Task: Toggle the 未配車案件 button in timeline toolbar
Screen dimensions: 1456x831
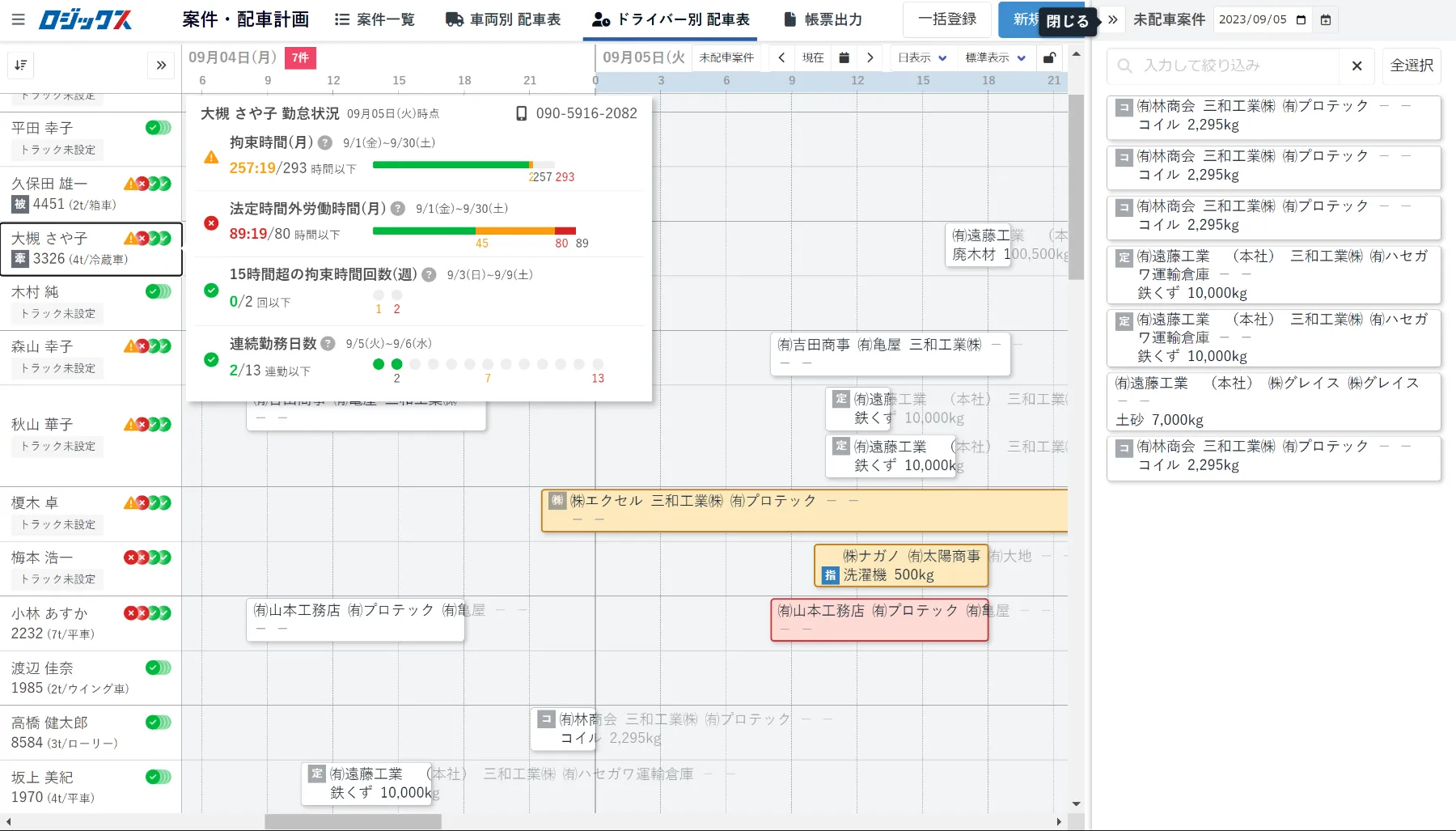Action: click(x=726, y=57)
